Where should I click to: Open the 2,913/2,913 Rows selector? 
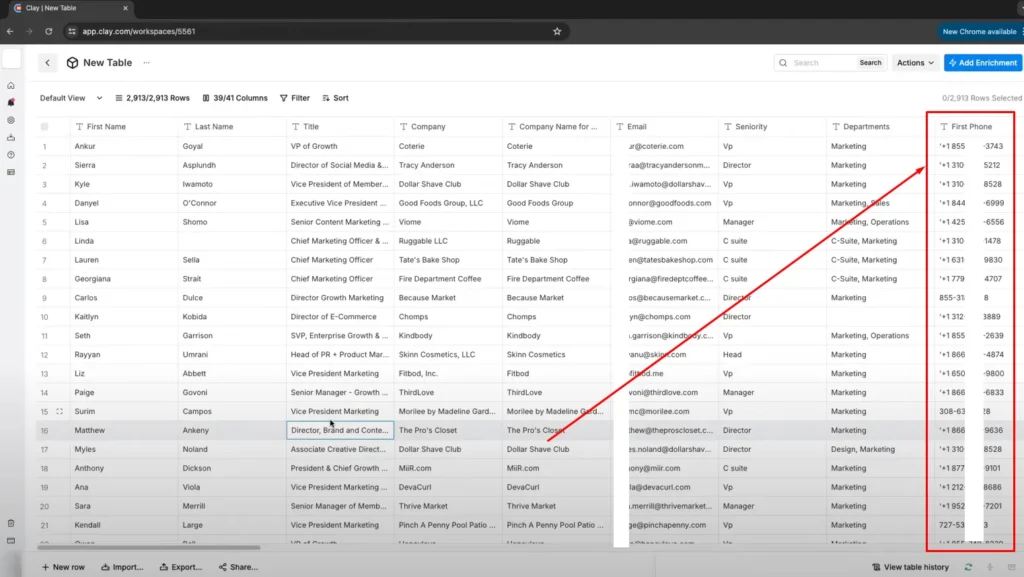[x=152, y=98]
